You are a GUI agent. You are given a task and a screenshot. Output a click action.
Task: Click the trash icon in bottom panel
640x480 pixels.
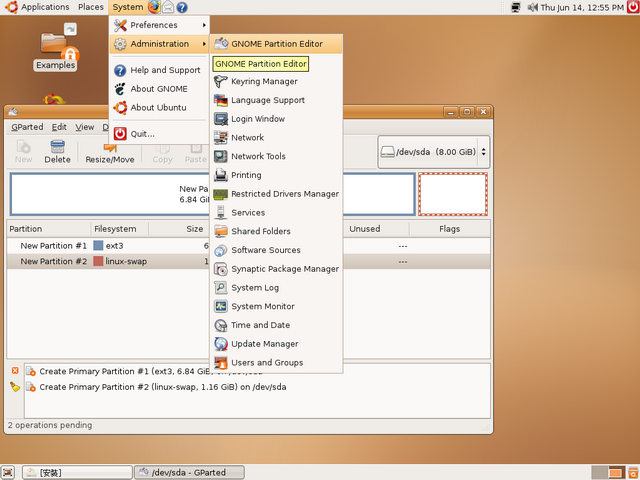[633, 473]
